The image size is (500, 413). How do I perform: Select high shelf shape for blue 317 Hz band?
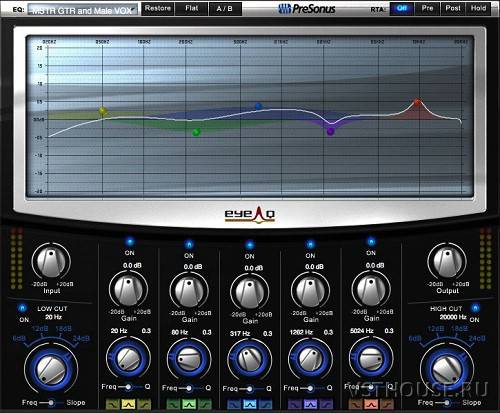click(x=266, y=405)
